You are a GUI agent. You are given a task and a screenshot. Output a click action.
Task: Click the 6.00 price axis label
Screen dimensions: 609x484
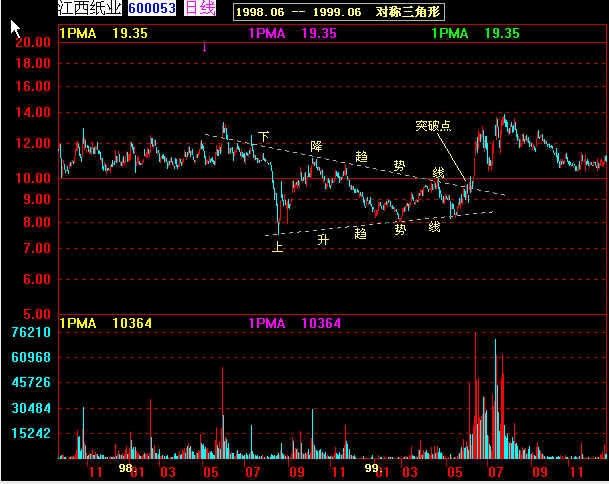(37, 279)
